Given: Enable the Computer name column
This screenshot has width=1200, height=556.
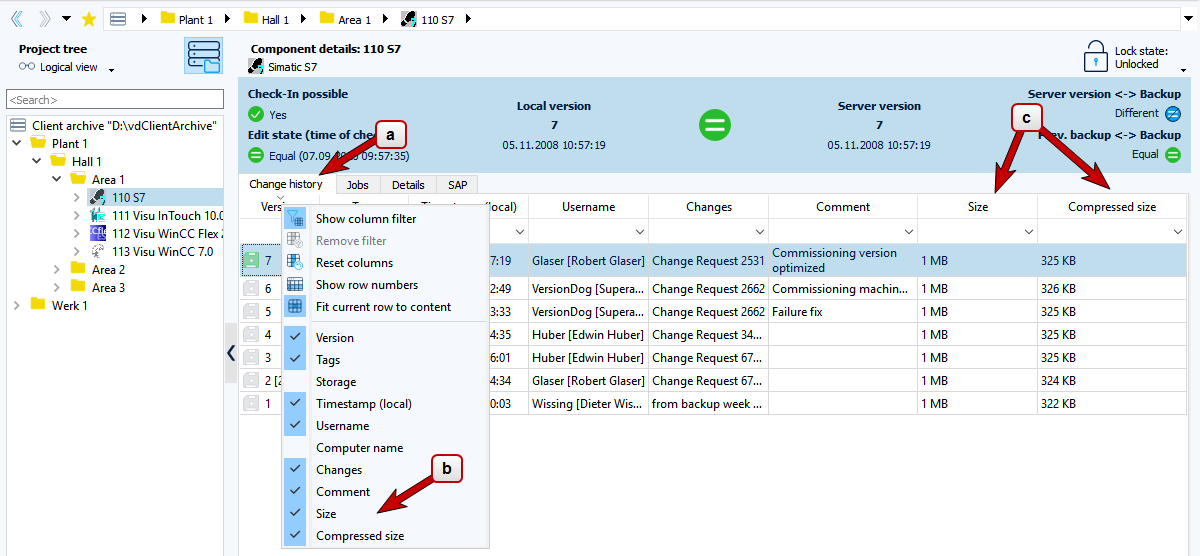Looking at the screenshot, I should click(359, 448).
